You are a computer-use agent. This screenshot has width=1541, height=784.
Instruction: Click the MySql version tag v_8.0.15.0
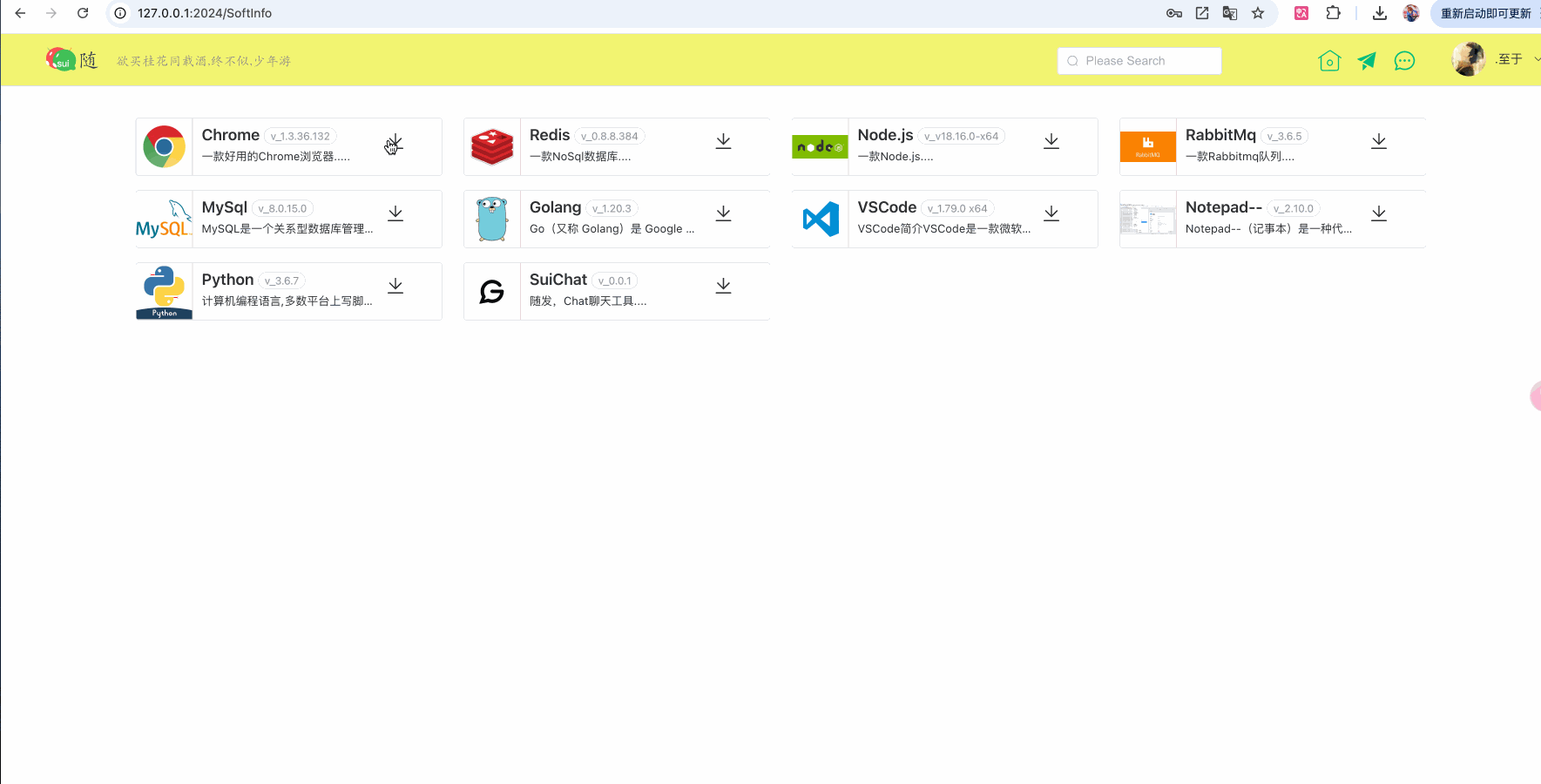tap(282, 209)
